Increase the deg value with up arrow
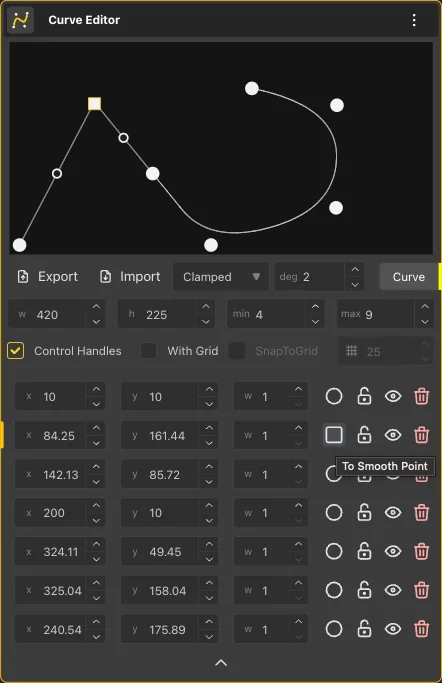This screenshot has width=442, height=683. 355,270
